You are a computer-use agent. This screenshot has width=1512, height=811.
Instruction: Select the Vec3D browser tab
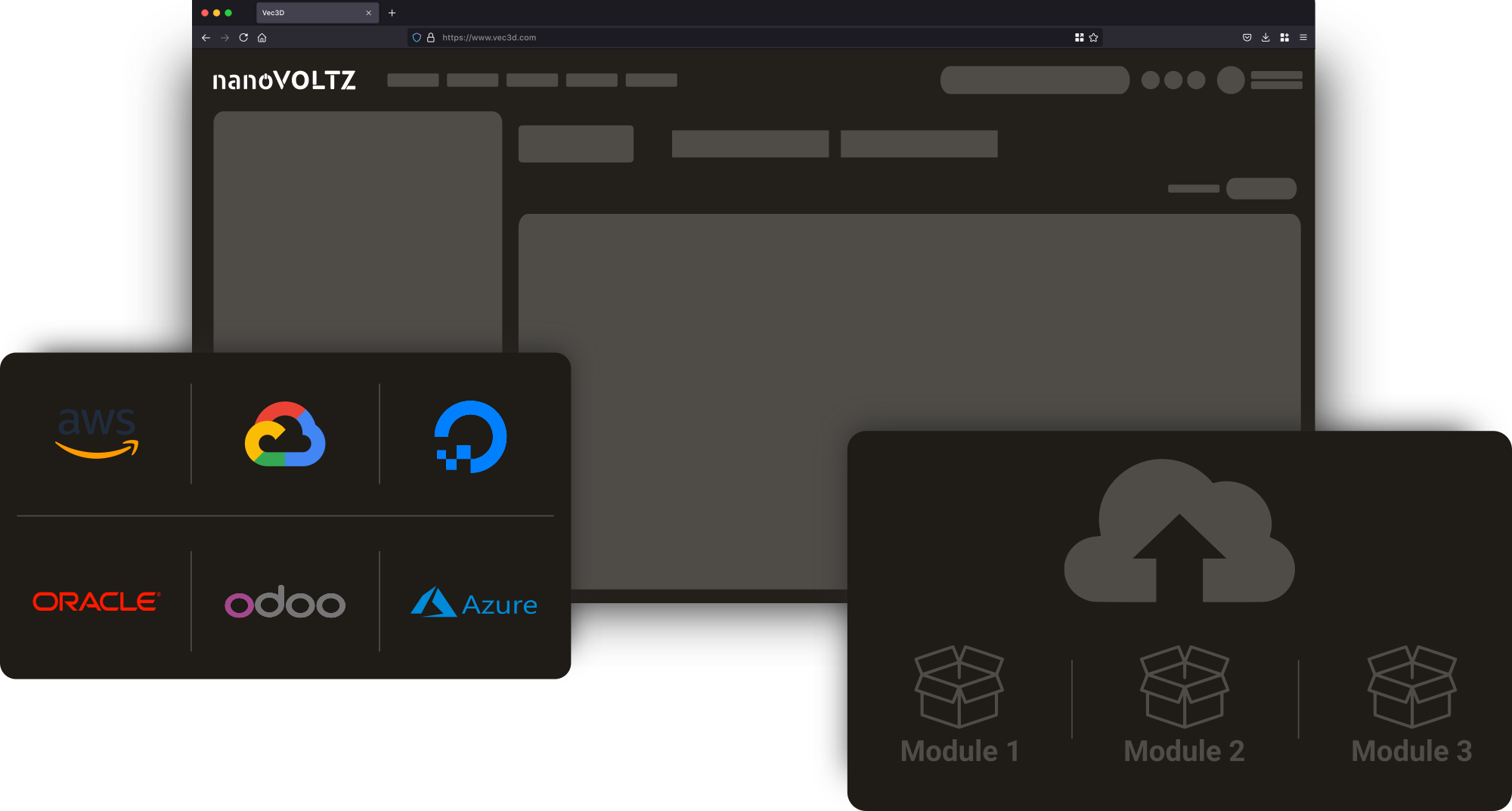[x=318, y=13]
